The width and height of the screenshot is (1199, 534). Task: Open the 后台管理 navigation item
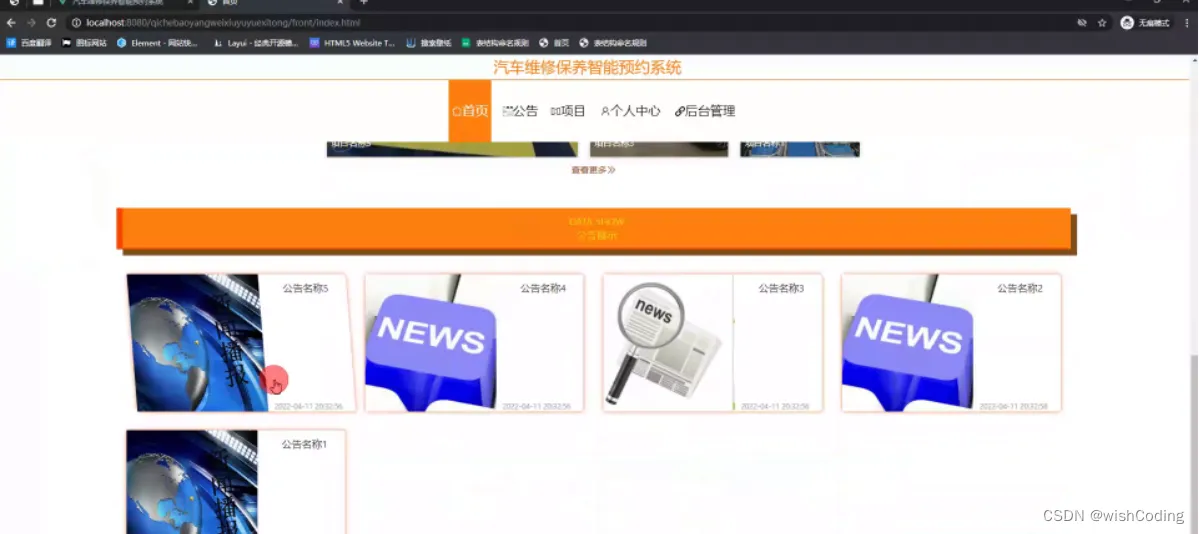705,111
